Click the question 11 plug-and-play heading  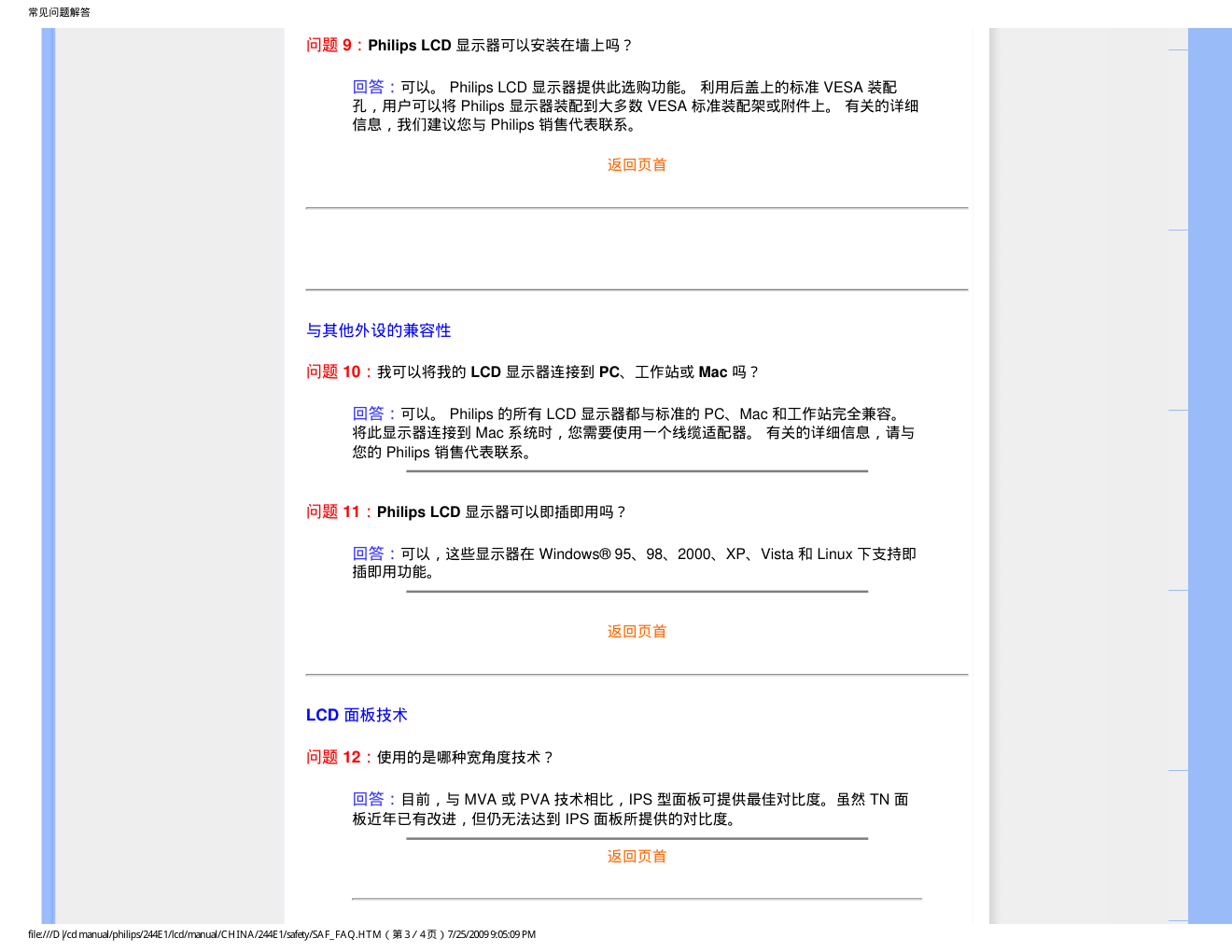click(467, 512)
